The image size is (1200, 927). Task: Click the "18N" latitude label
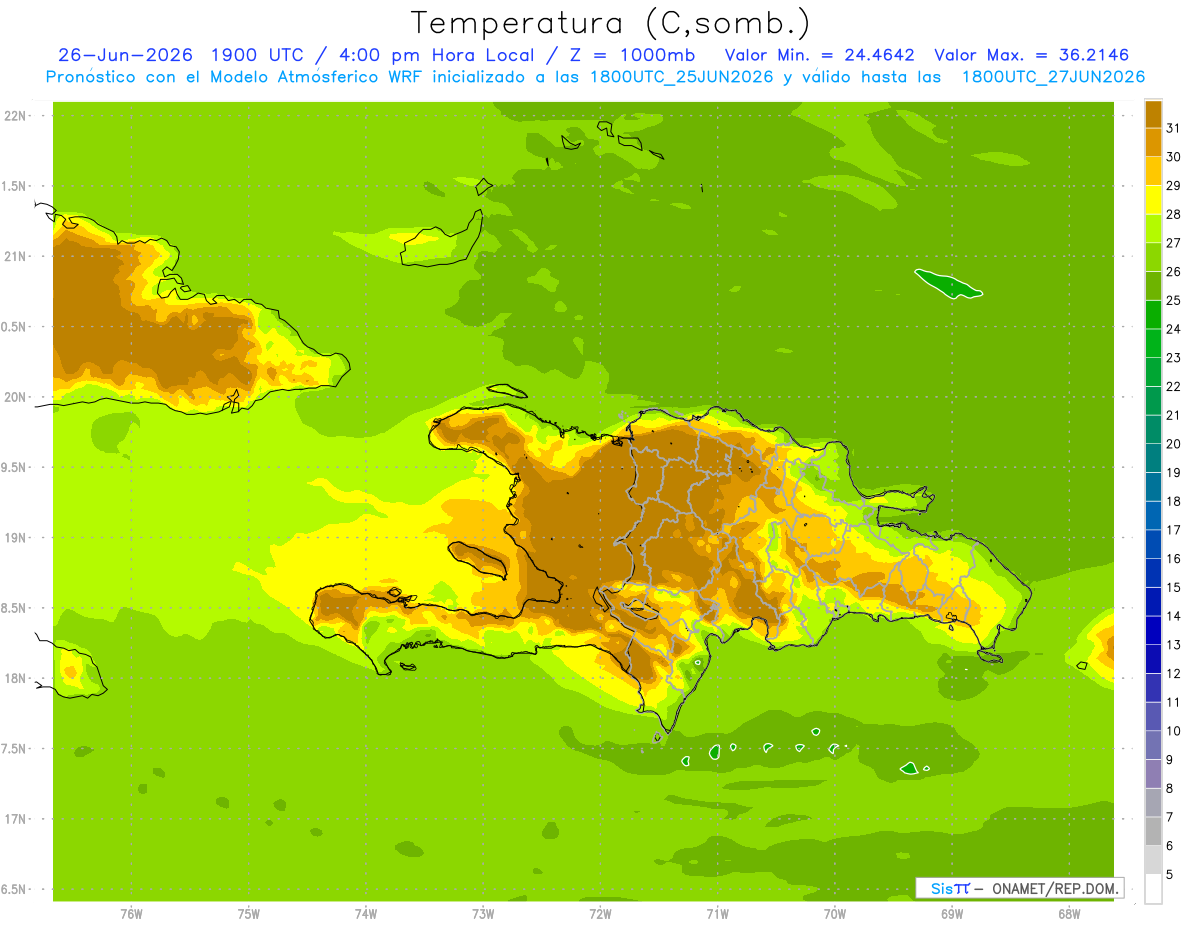point(15,679)
